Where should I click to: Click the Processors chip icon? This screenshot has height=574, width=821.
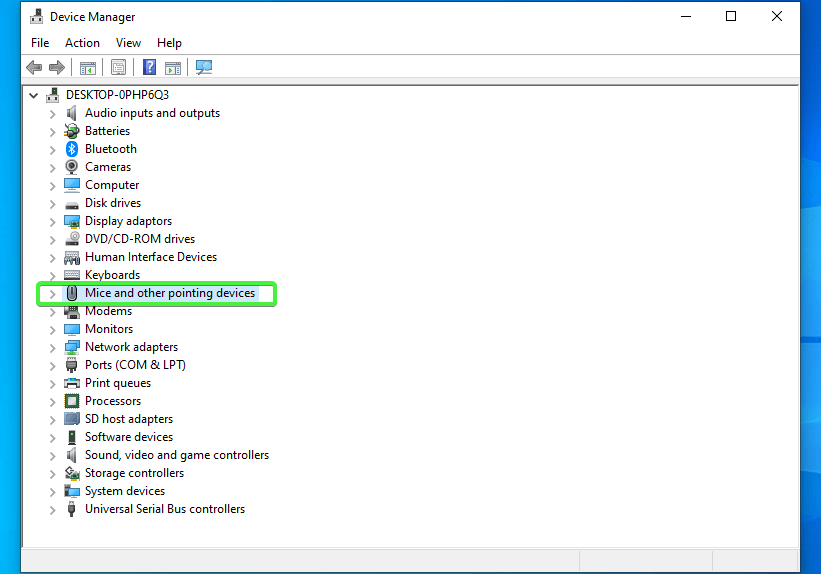click(x=72, y=401)
